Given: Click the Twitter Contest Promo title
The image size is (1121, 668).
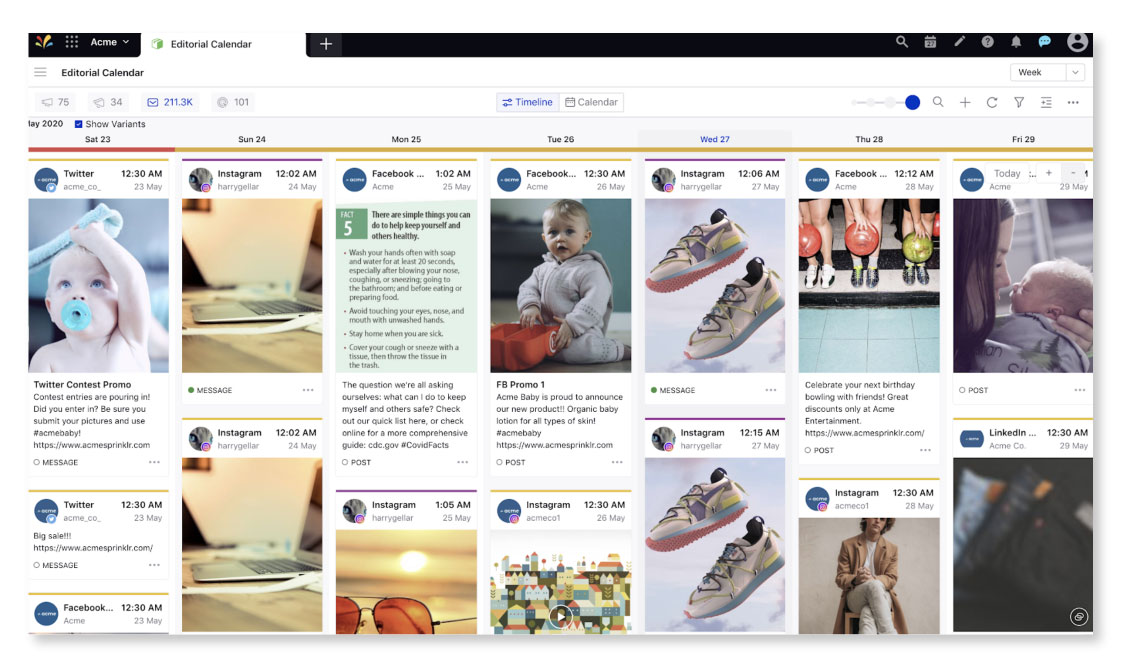Looking at the screenshot, I should pyautogui.click(x=82, y=384).
